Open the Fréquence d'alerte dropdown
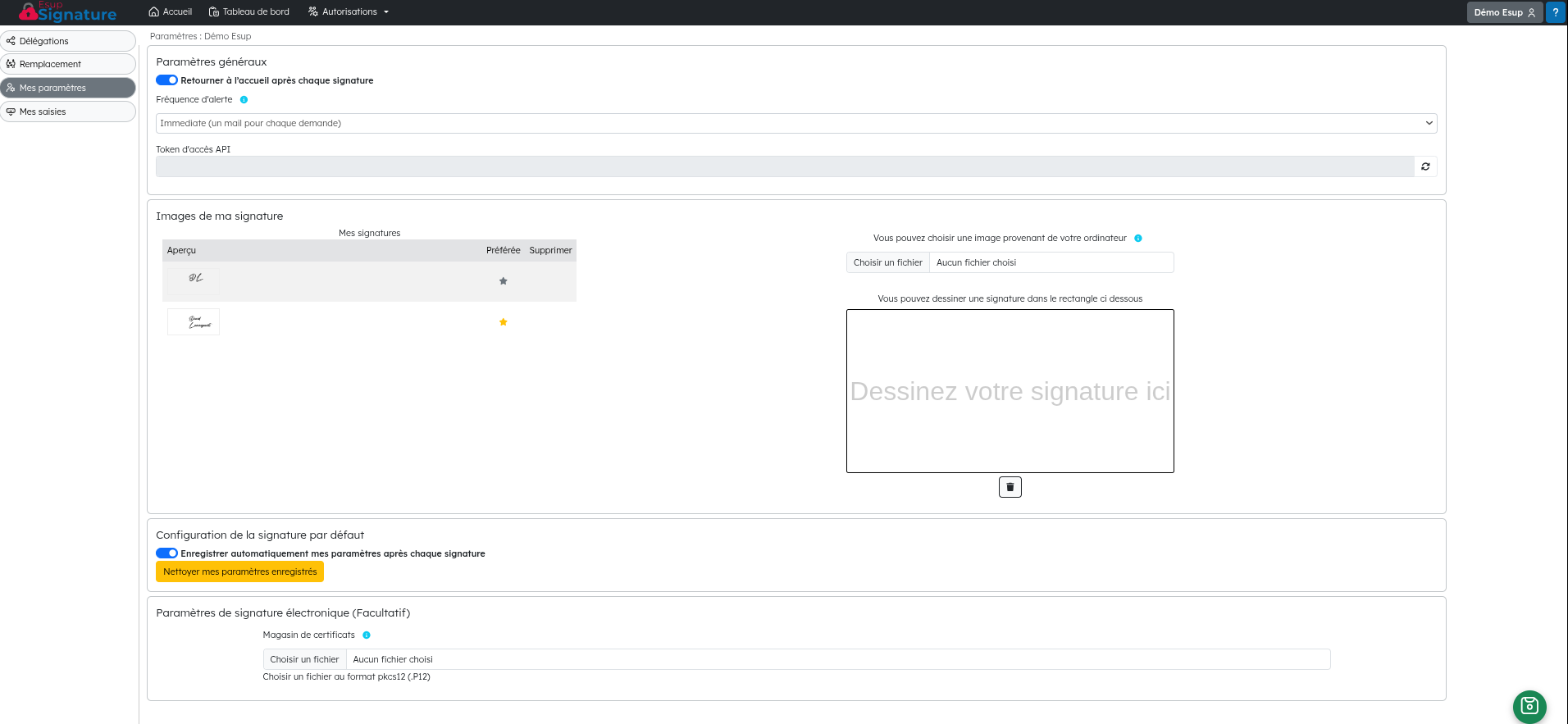Image resolution: width=1568 pixels, height=724 pixels. coord(795,123)
